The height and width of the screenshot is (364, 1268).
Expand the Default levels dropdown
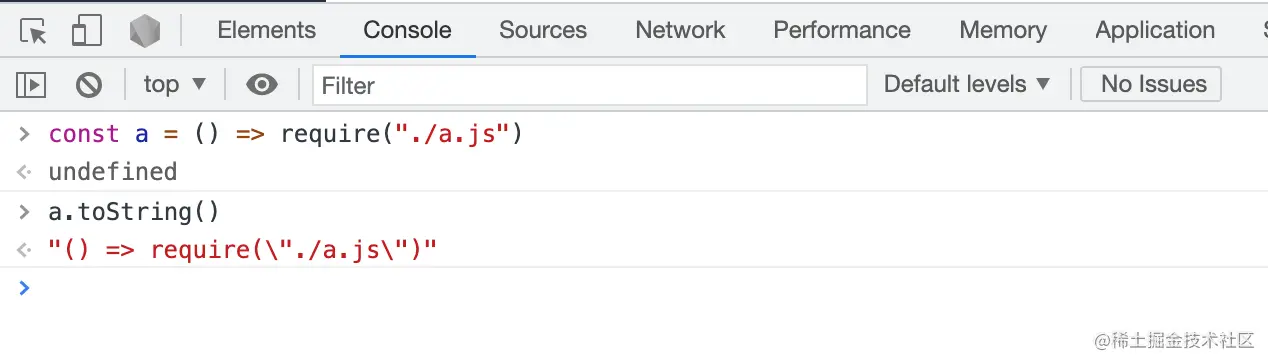(967, 85)
